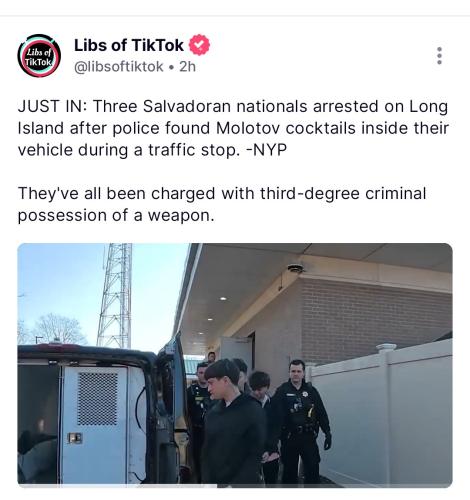The width and height of the screenshot is (470, 500).
Task: Click the 'Long Island' words in the post
Action: [x=429, y=106]
